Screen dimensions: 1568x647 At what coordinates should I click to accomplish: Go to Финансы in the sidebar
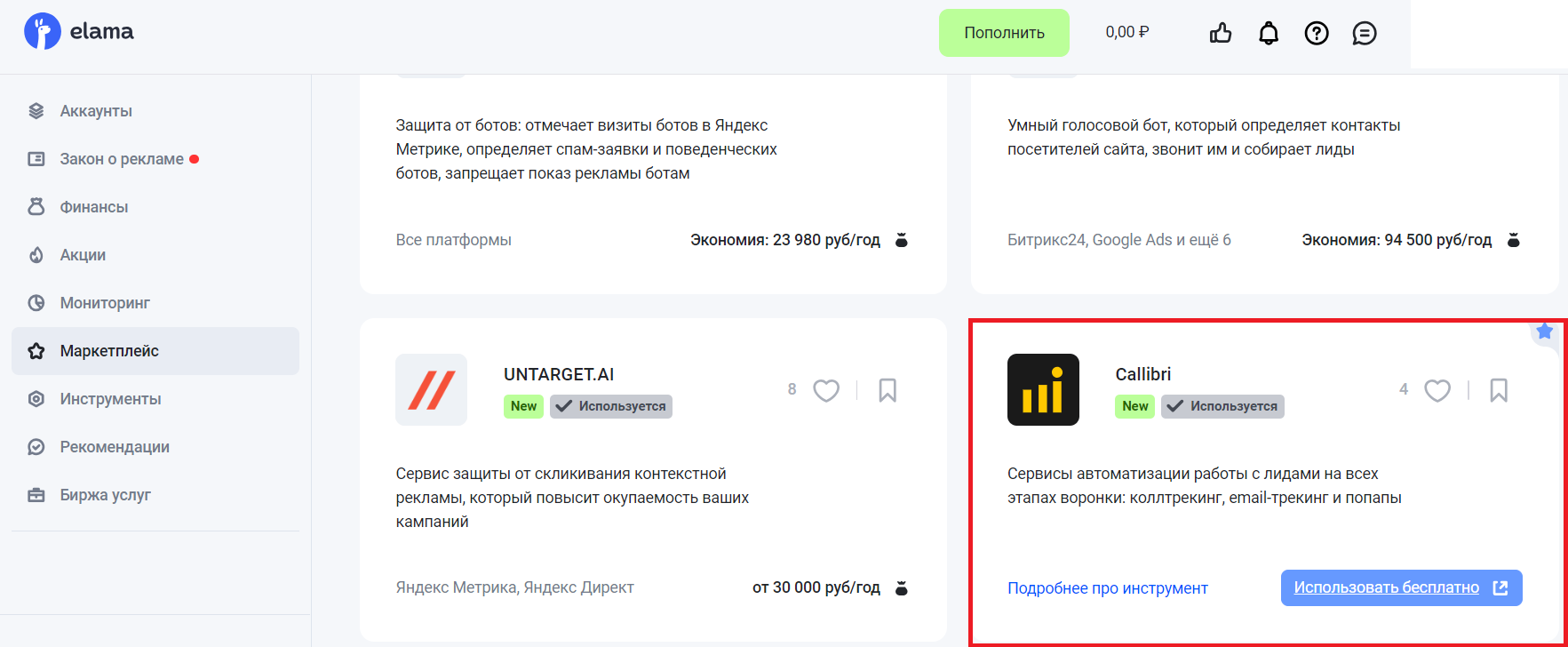coord(155,207)
